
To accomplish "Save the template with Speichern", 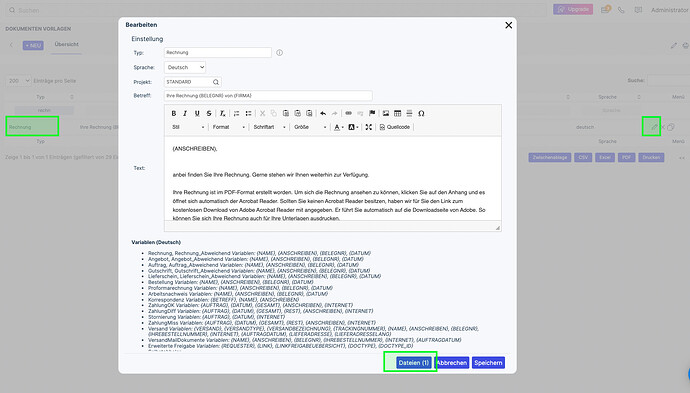I will coord(488,363).
